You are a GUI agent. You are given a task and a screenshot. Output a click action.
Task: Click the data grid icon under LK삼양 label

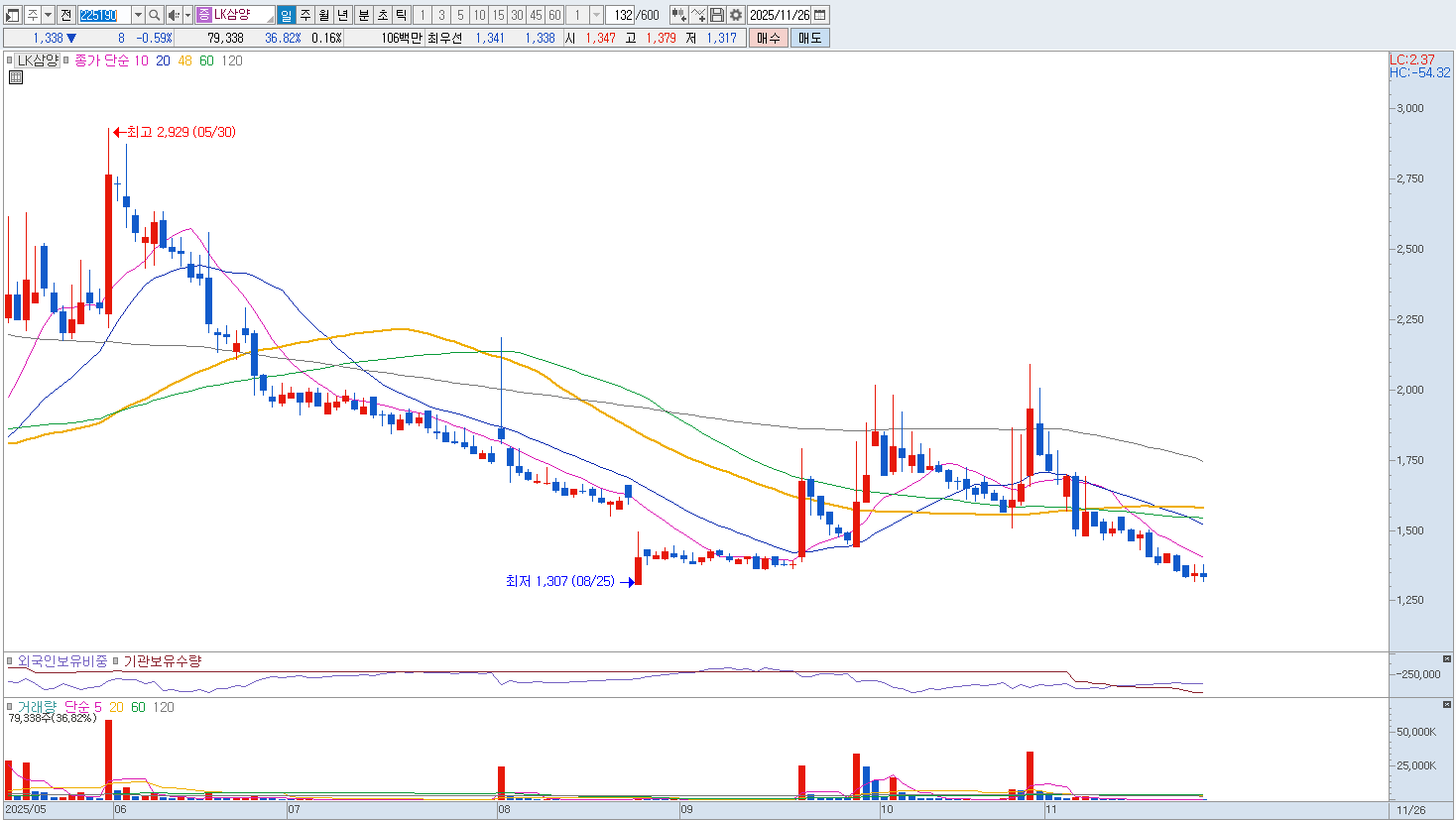coord(16,77)
